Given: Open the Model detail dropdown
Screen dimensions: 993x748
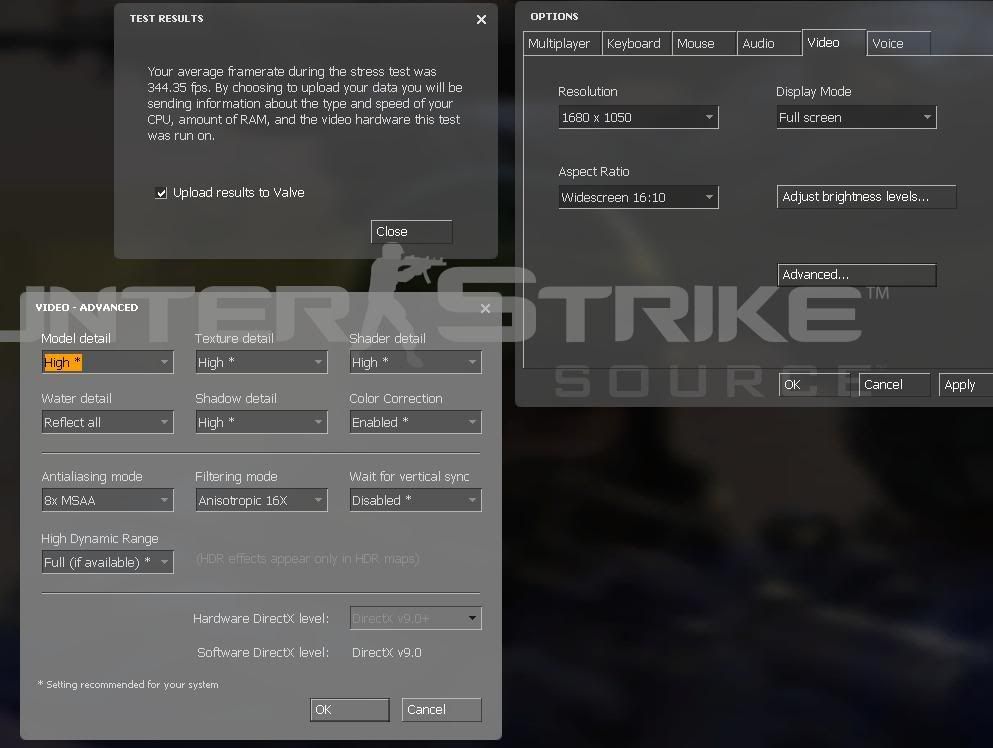Looking at the screenshot, I should [x=108, y=362].
